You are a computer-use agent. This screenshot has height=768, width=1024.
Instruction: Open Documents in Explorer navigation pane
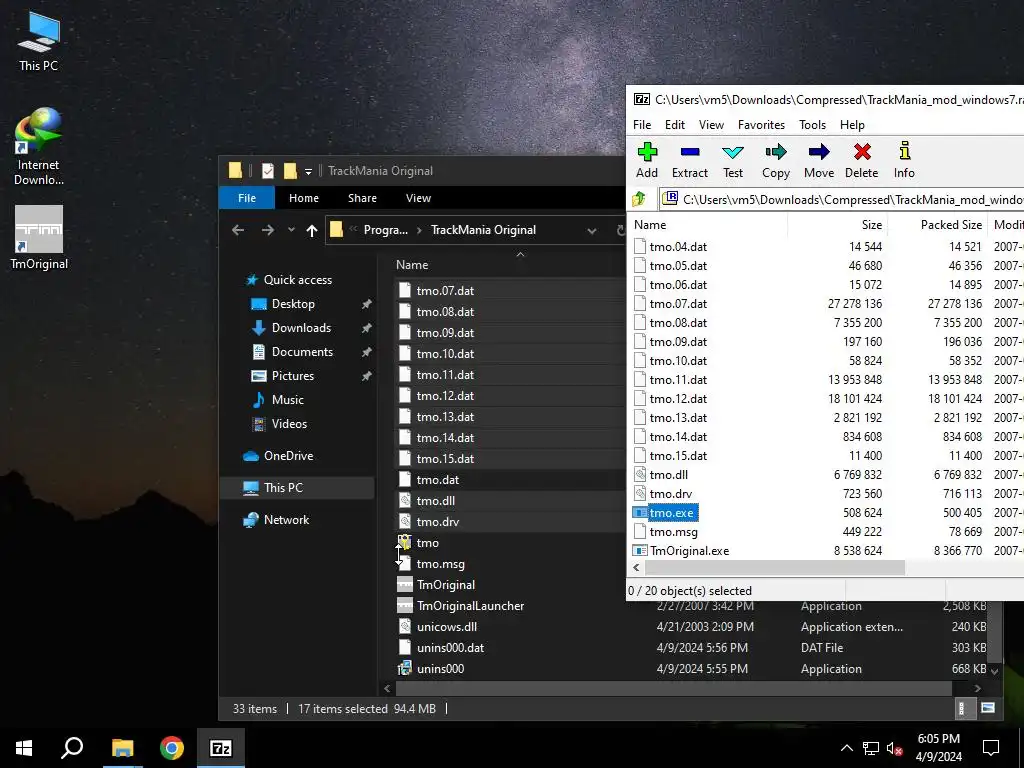point(302,352)
